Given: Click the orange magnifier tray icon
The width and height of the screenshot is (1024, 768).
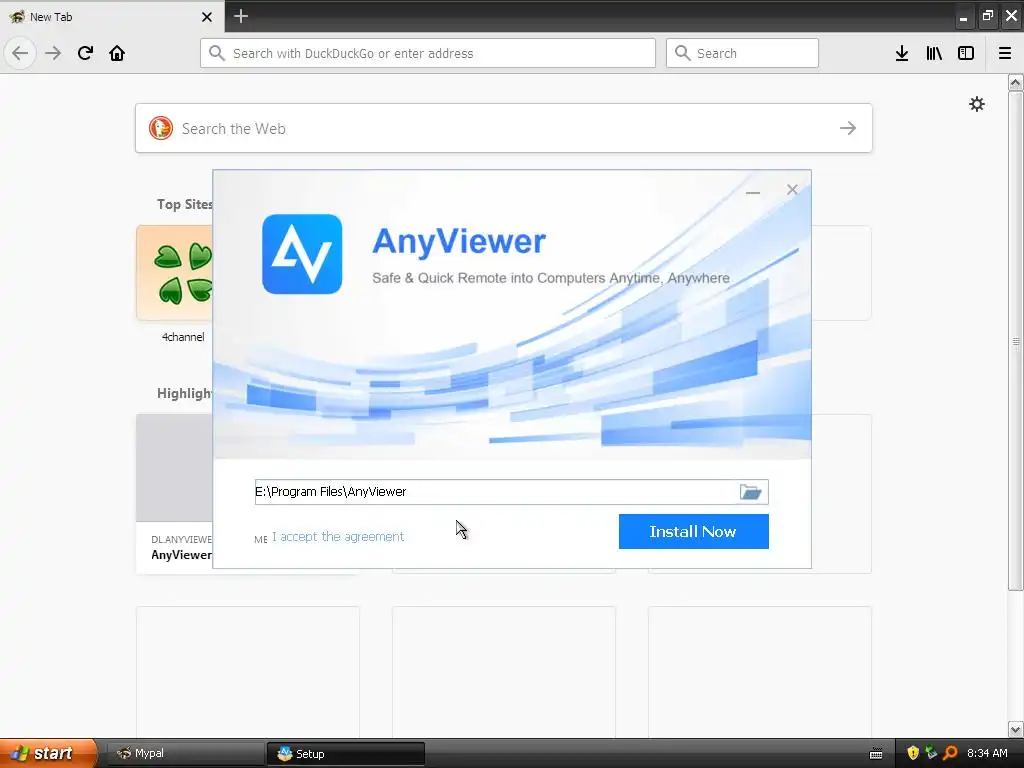Looking at the screenshot, I should coord(950,753).
